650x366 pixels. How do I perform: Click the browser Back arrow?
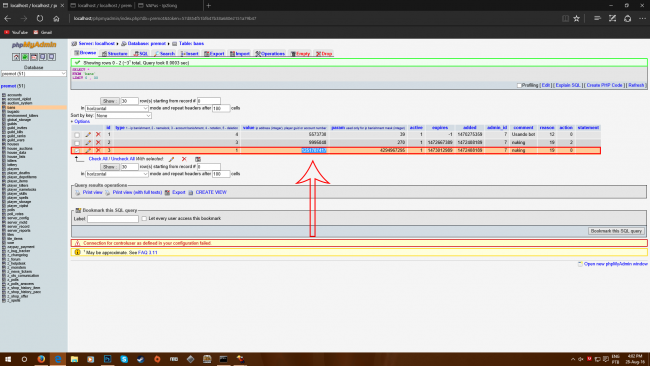[7, 19]
